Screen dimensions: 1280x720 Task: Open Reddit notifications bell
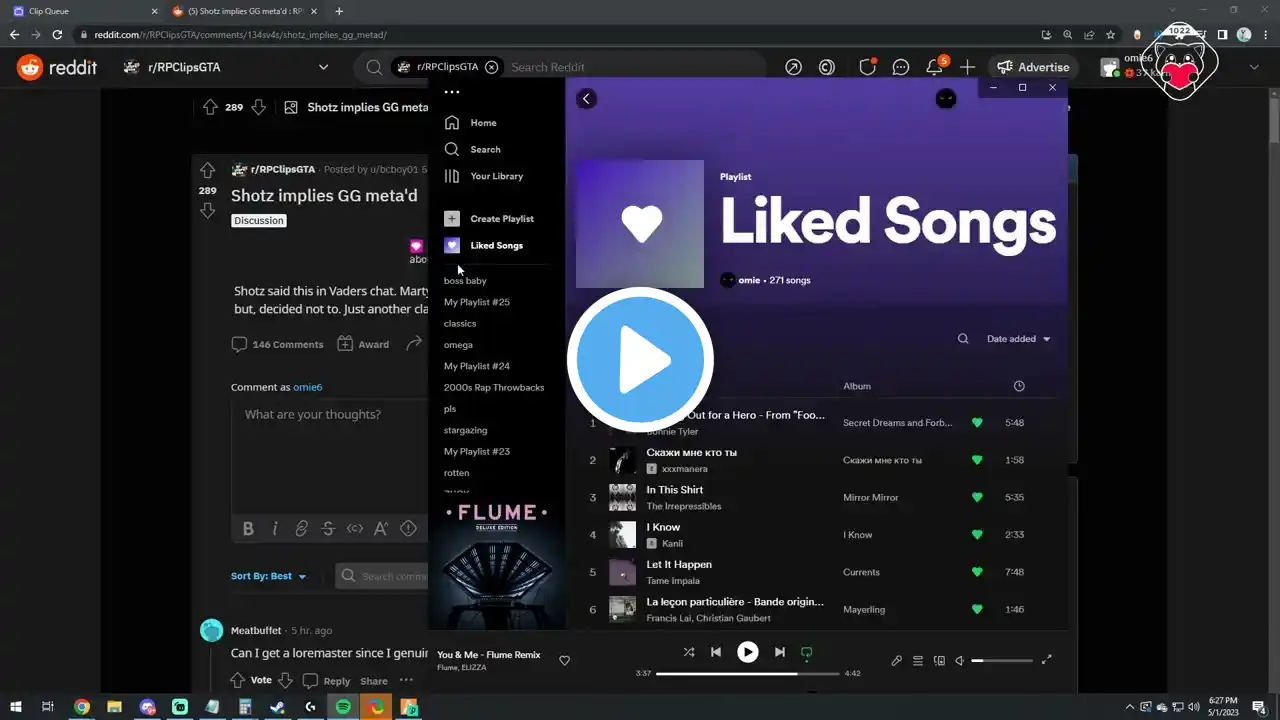[934, 67]
